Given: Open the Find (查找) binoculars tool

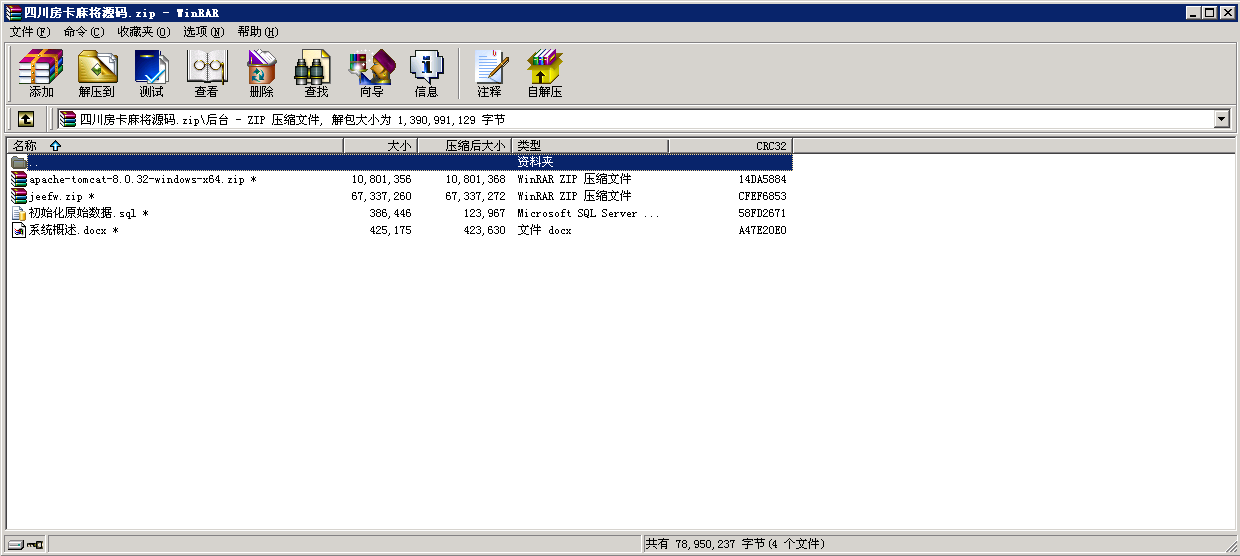Looking at the screenshot, I should point(316,73).
